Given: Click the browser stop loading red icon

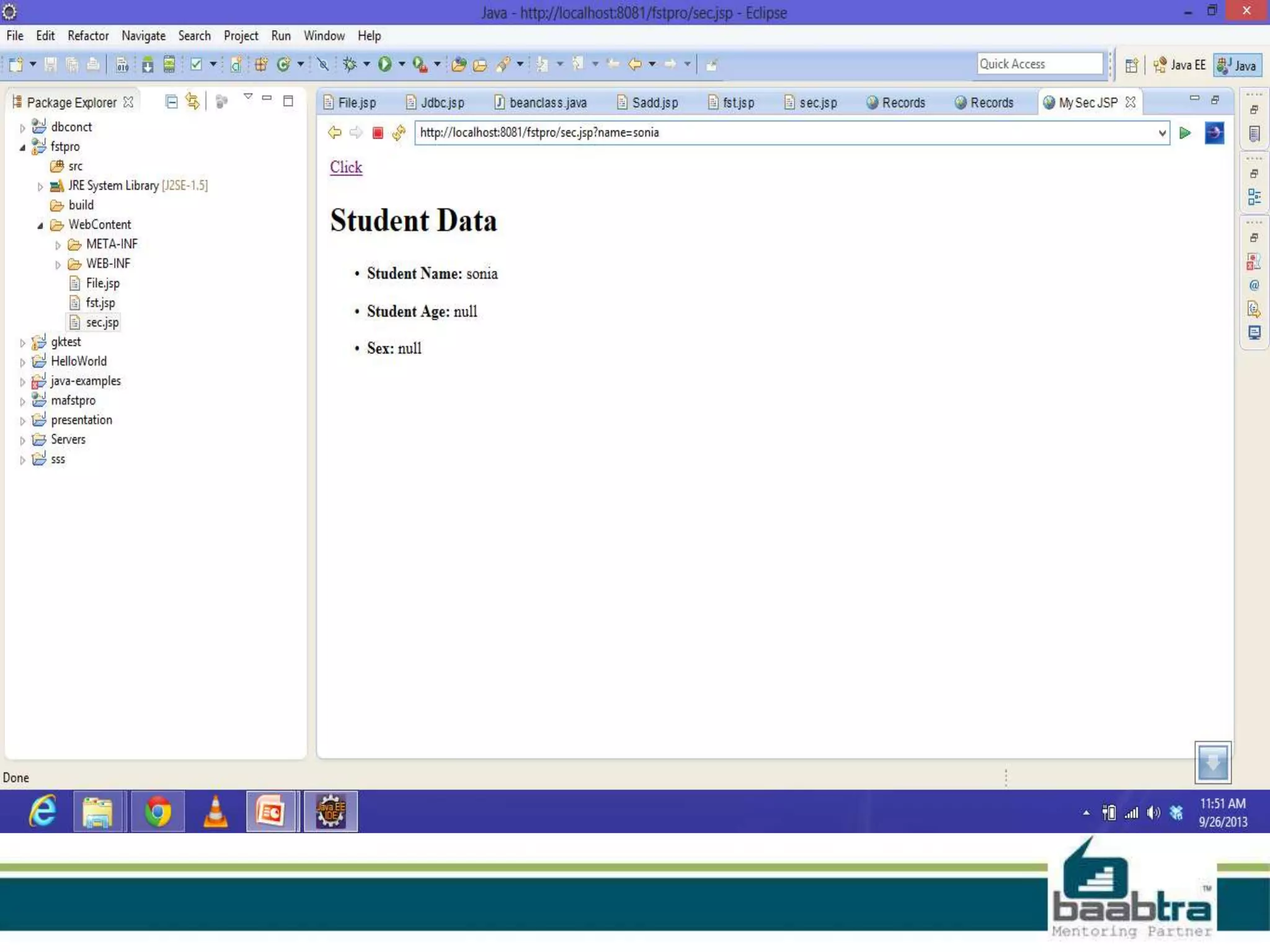Looking at the screenshot, I should (377, 133).
